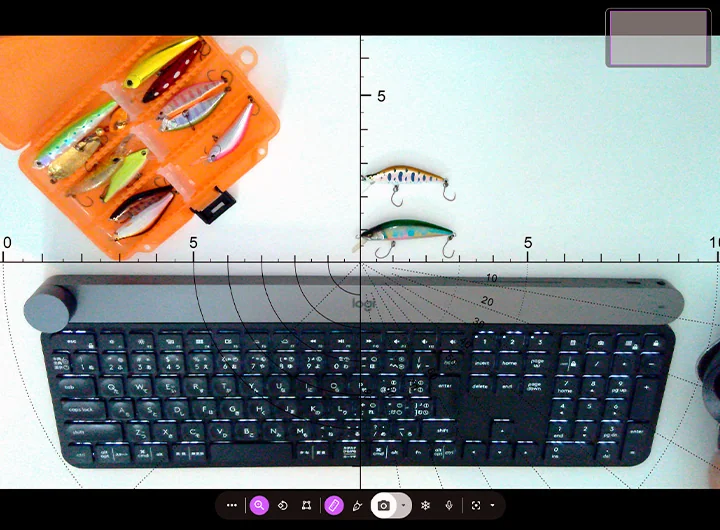Open the three-dot more options menu

[232, 506]
